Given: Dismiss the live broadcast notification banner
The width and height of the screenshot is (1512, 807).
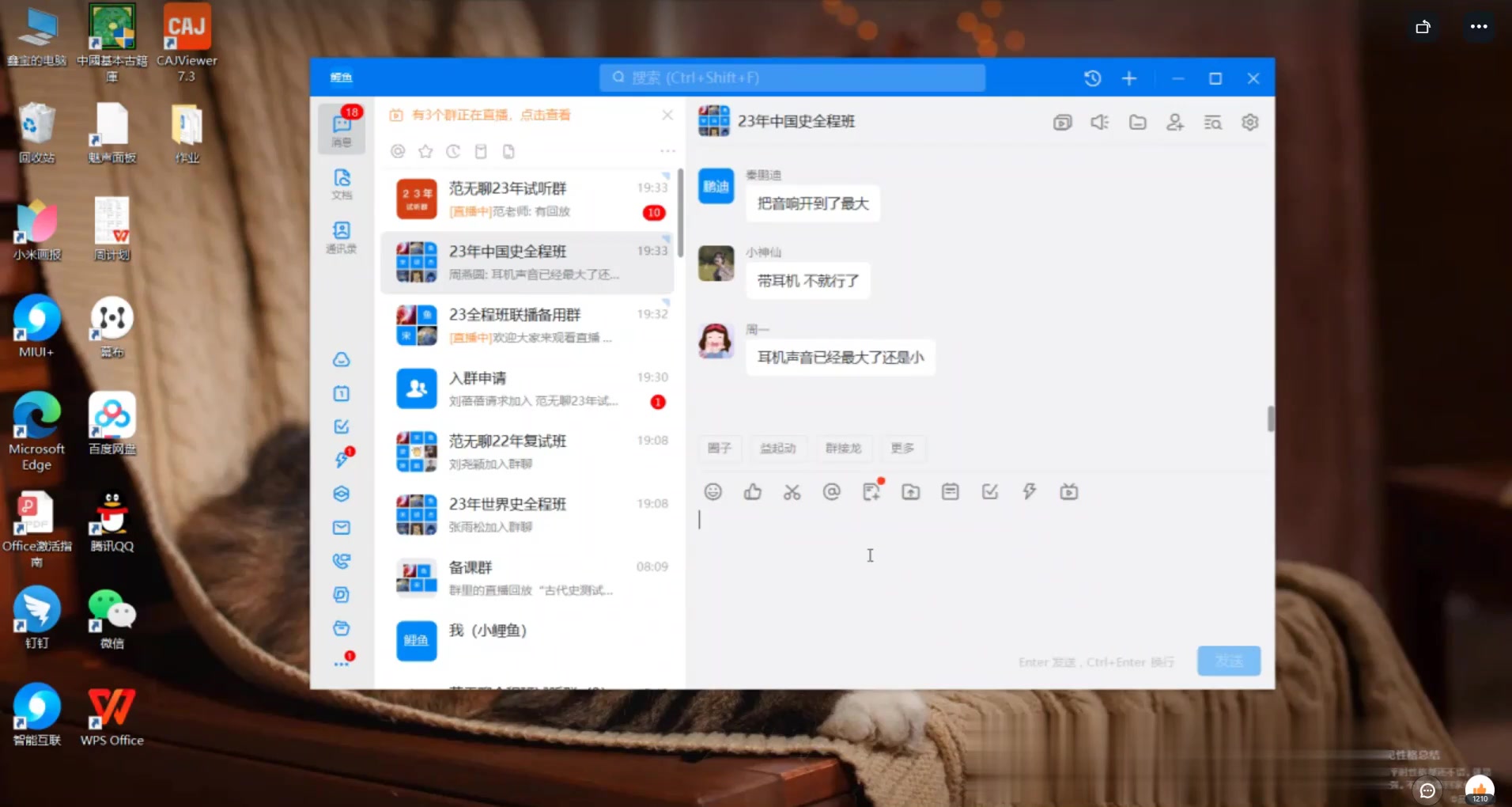Looking at the screenshot, I should coord(667,115).
